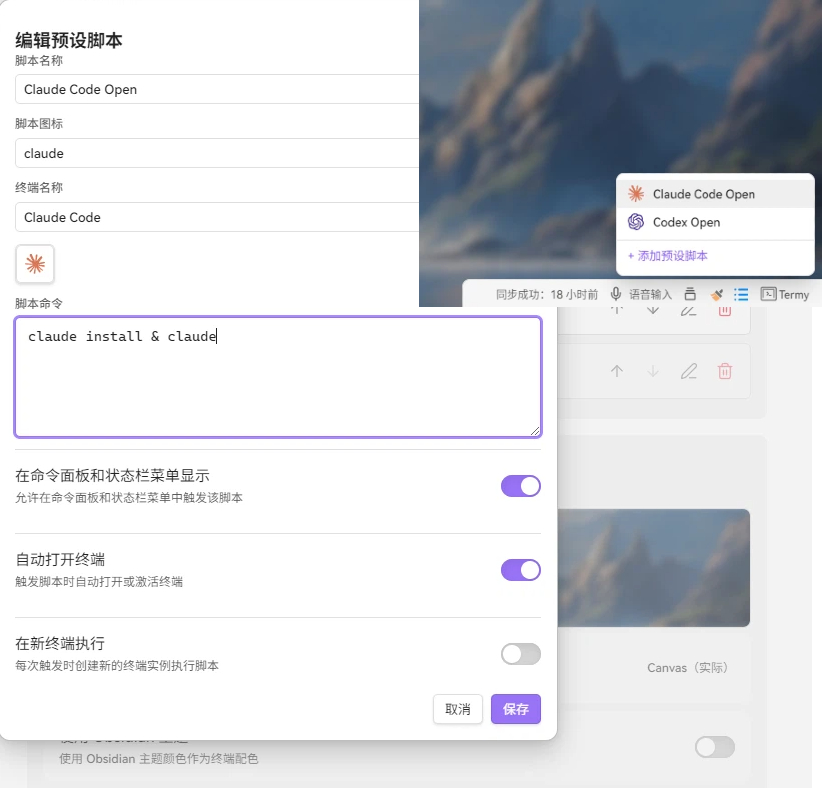Click inside the 脚本命令 textarea
Screen dimensions: 822x798
278,376
